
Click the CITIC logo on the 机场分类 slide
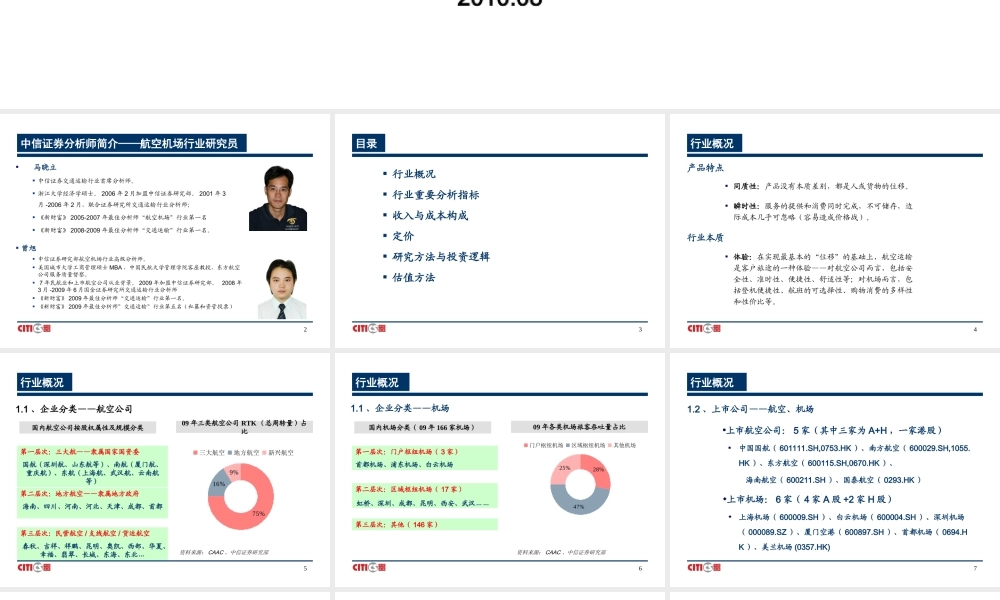click(x=368, y=567)
